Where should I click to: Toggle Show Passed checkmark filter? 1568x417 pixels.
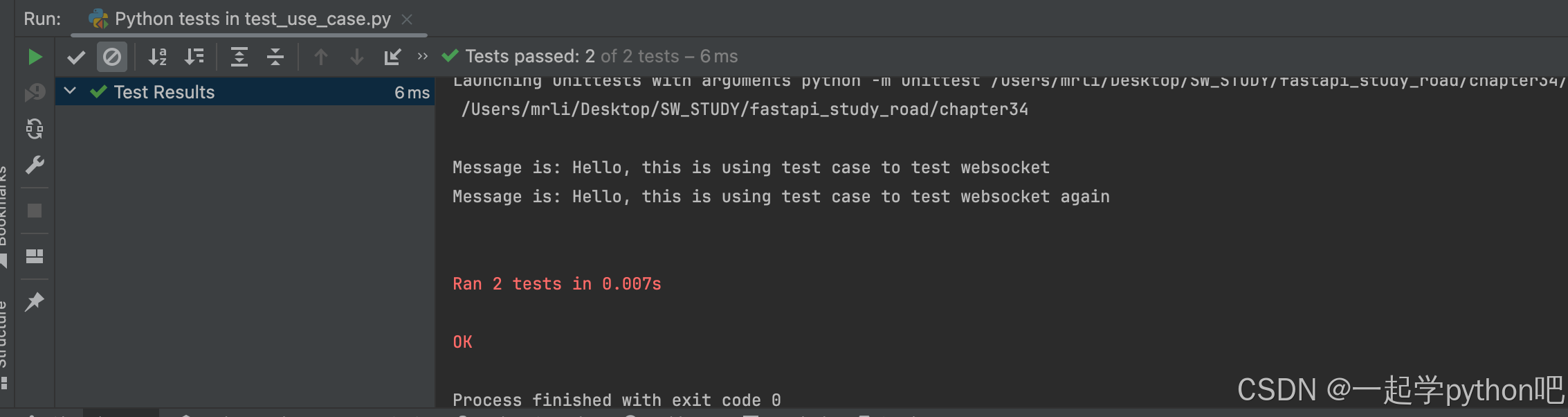(76, 57)
